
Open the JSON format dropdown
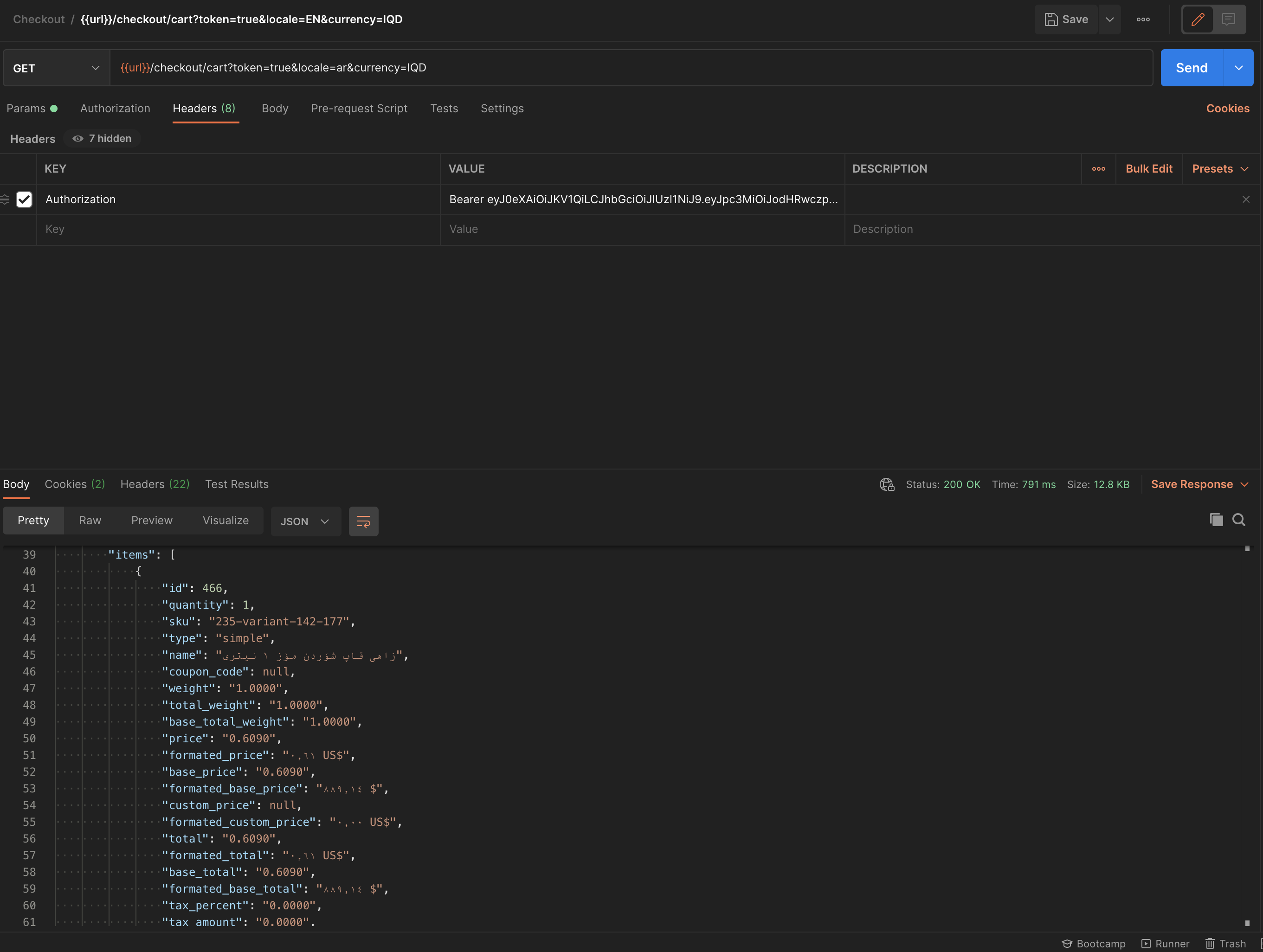305,521
